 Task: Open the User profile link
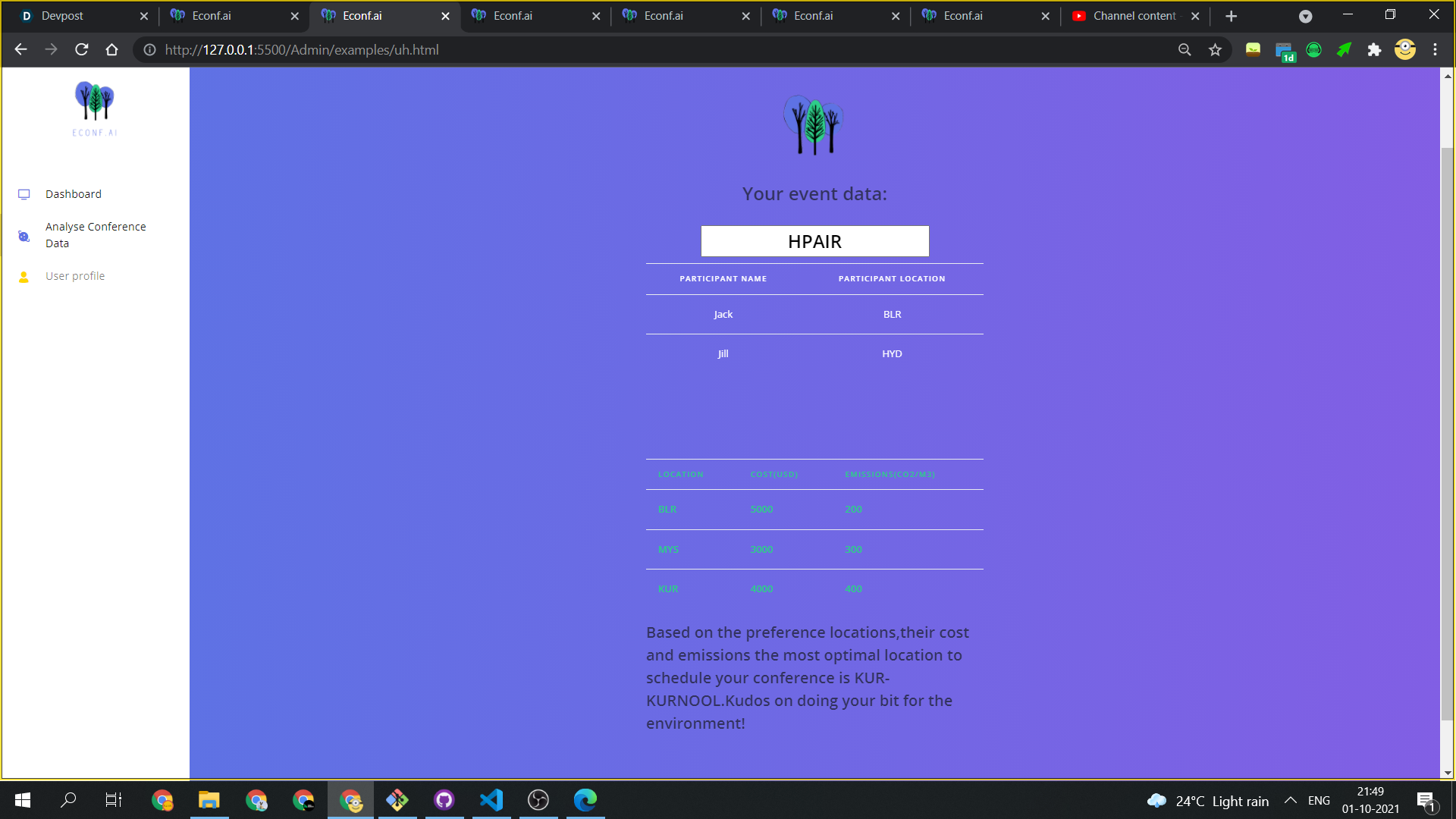(x=75, y=276)
